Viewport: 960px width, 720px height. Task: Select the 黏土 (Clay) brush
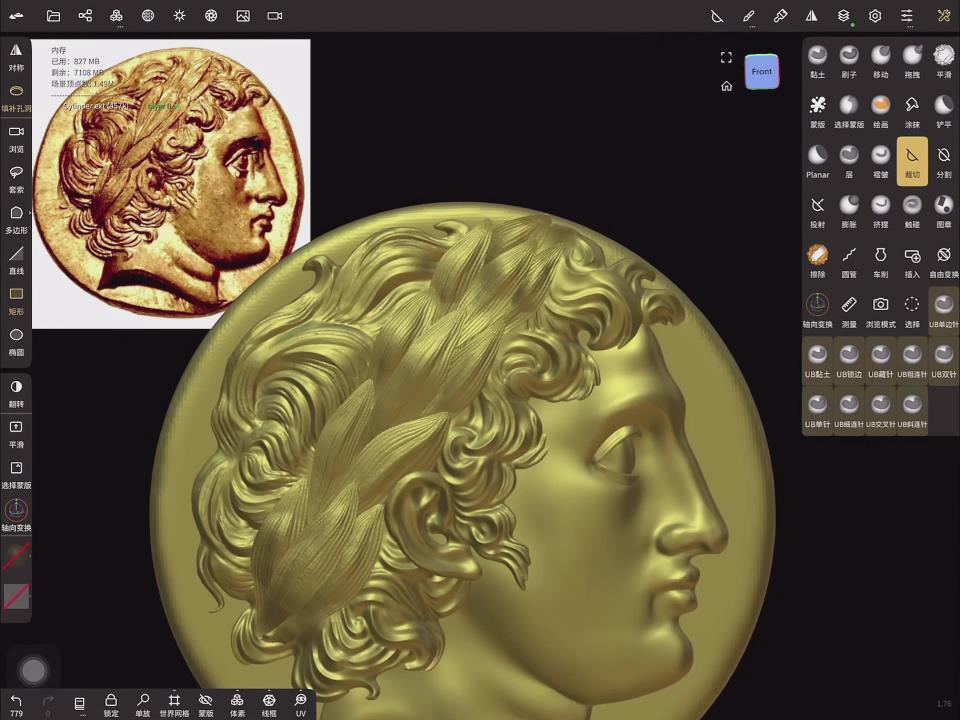817,61
